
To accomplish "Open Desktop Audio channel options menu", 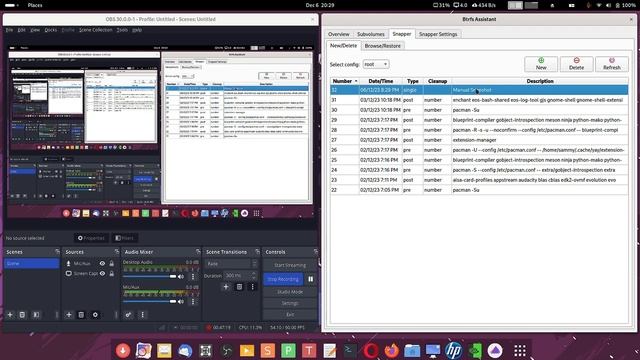I will 193,277.
